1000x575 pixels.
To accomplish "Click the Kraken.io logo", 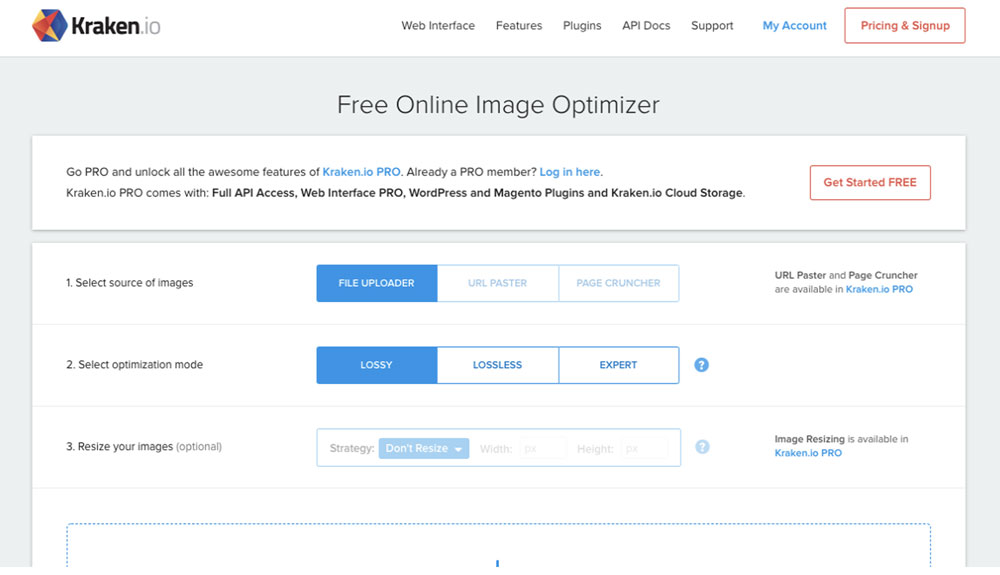I will click(96, 25).
